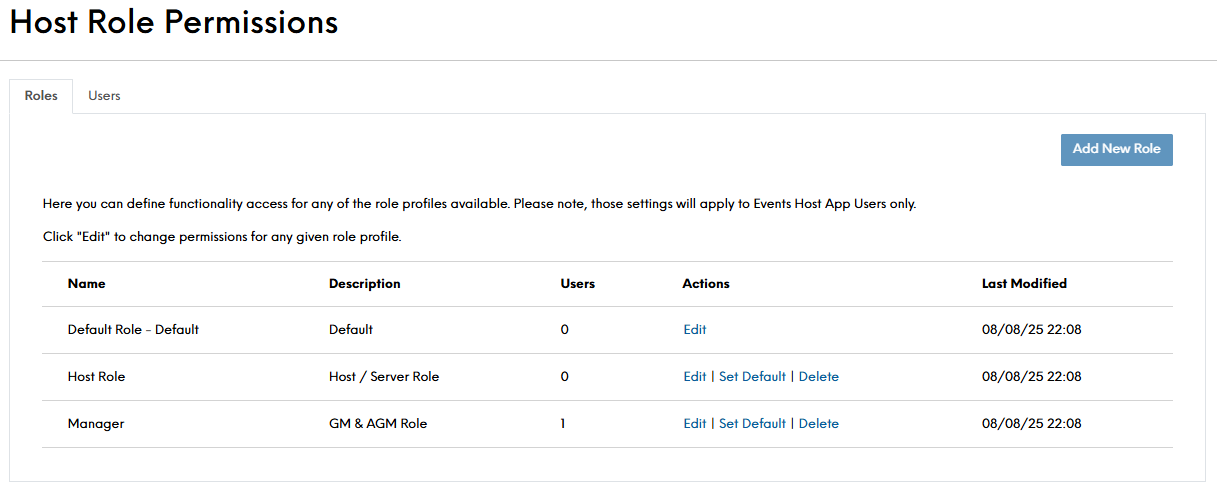Delete the Manager role
Image resolution: width=1217 pixels, height=491 pixels.
818,424
